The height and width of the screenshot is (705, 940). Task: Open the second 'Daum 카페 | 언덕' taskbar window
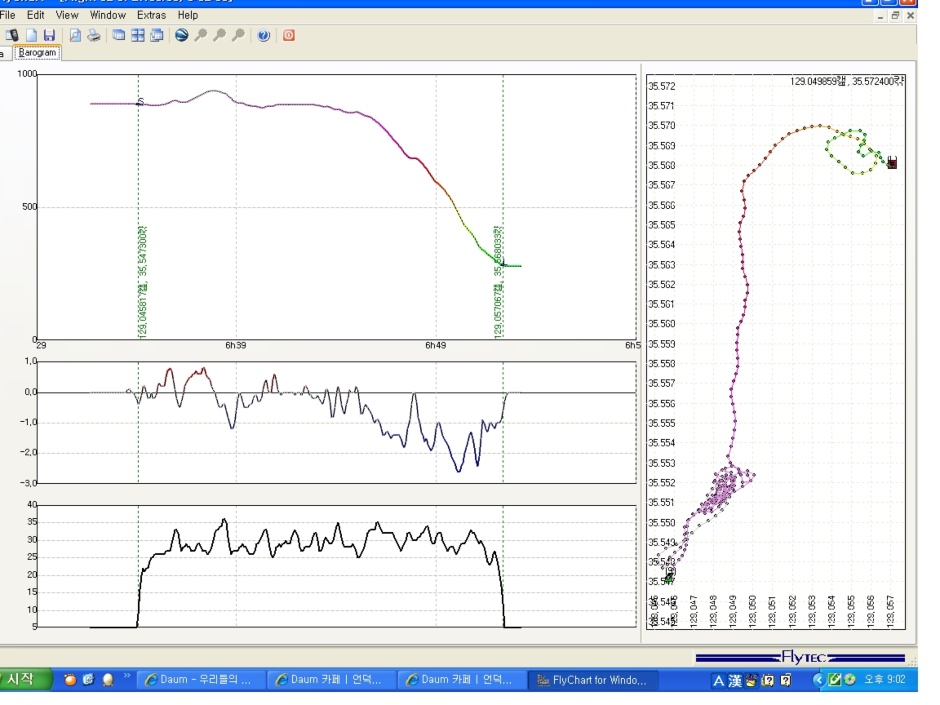[462, 680]
